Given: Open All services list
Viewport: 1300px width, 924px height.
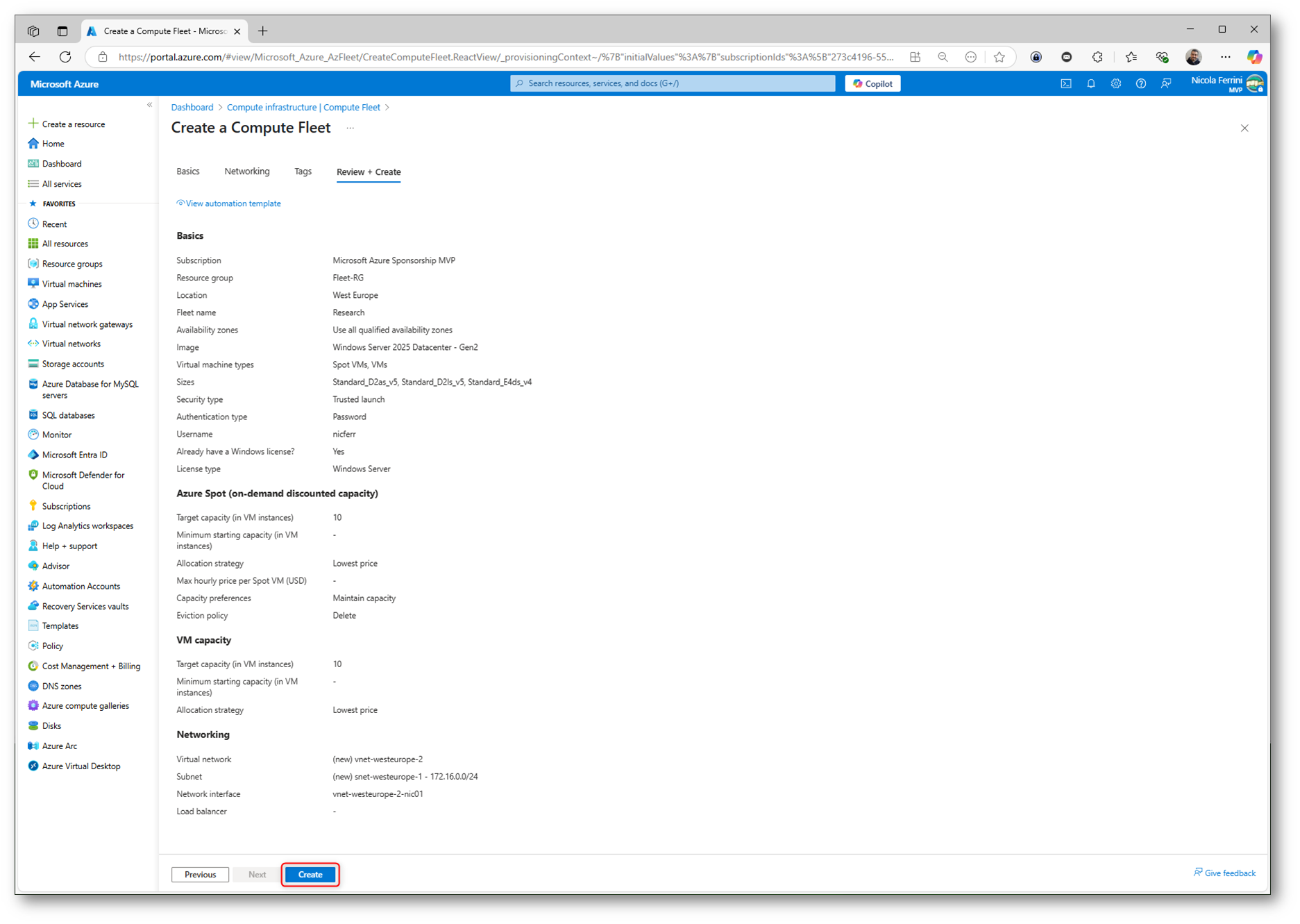Looking at the screenshot, I should coord(61,184).
